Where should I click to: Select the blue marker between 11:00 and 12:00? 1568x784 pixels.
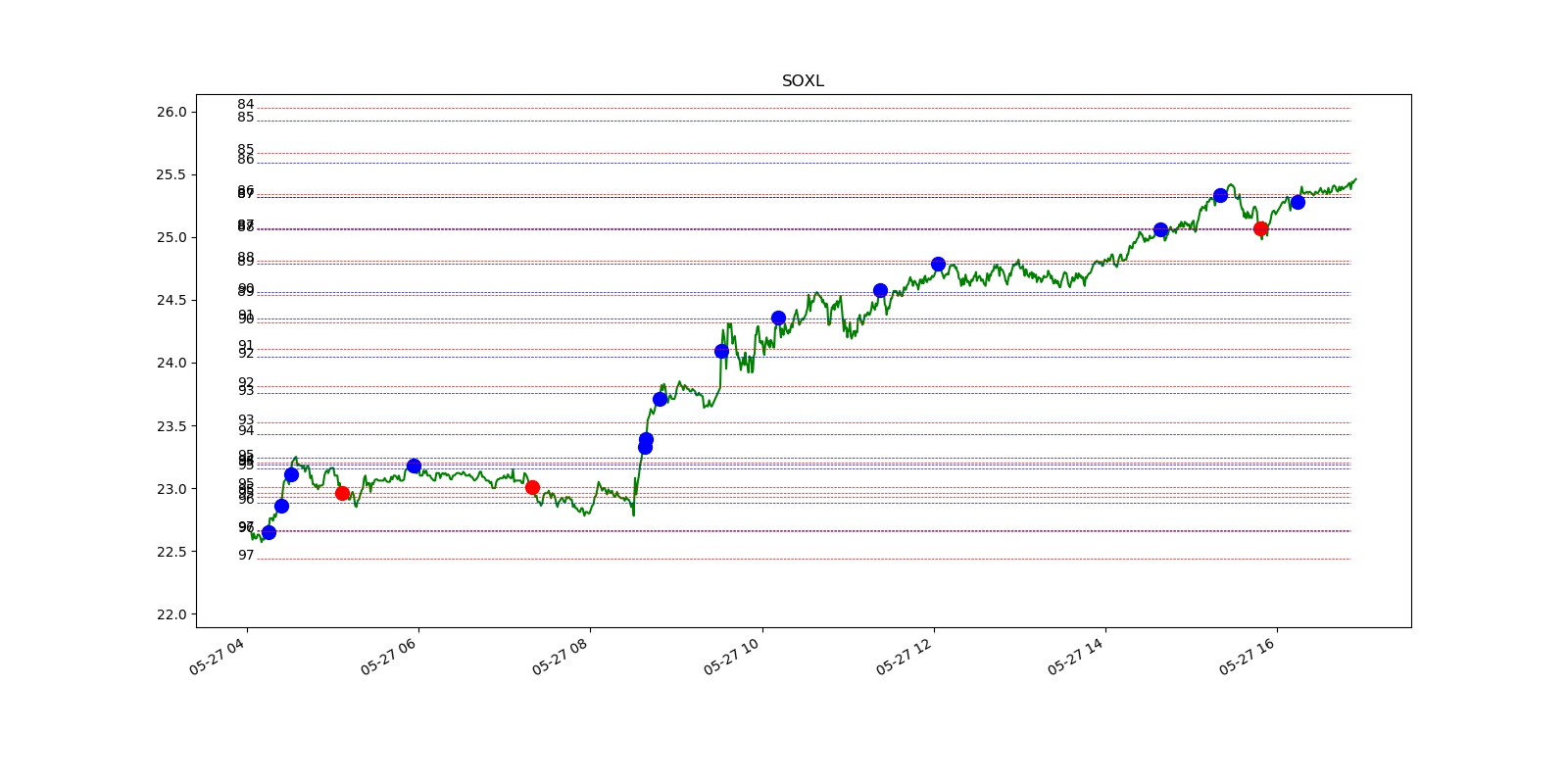(x=880, y=290)
